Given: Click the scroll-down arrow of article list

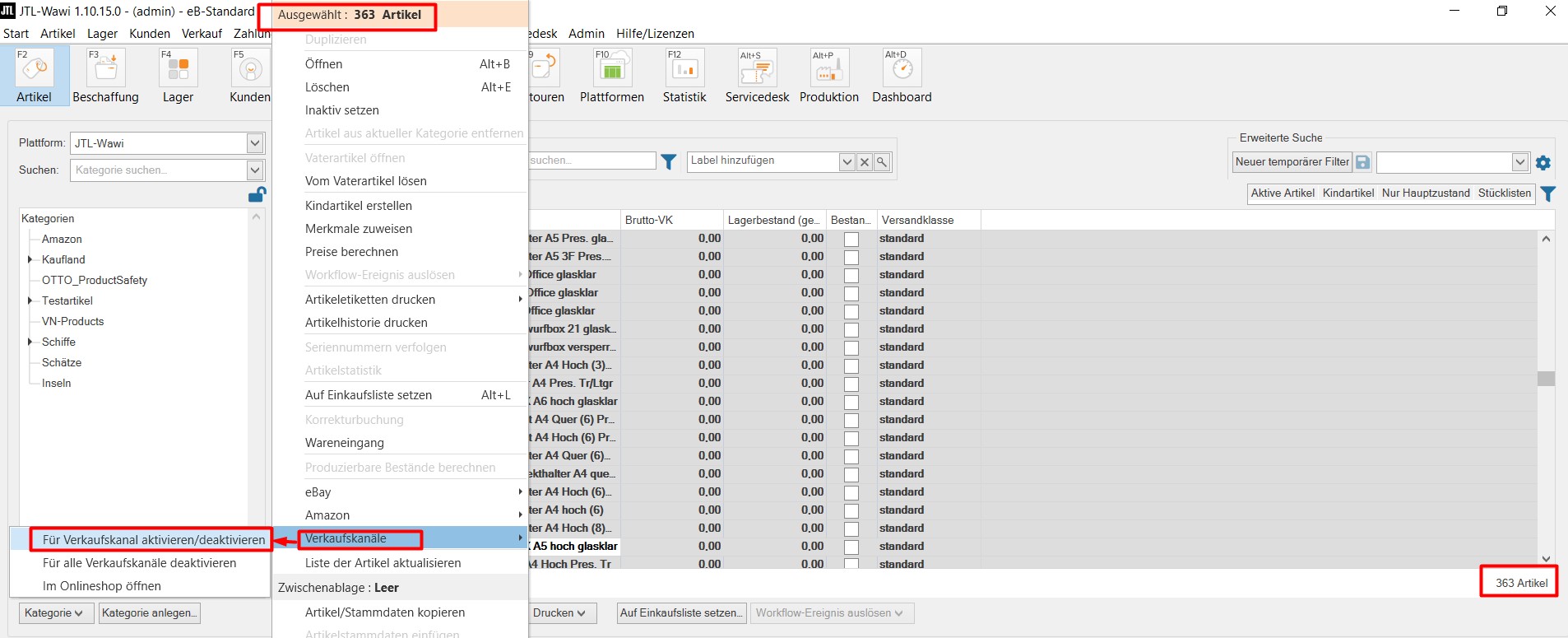Looking at the screenshot, I should pyautogui.click(x=1546, y=559).
